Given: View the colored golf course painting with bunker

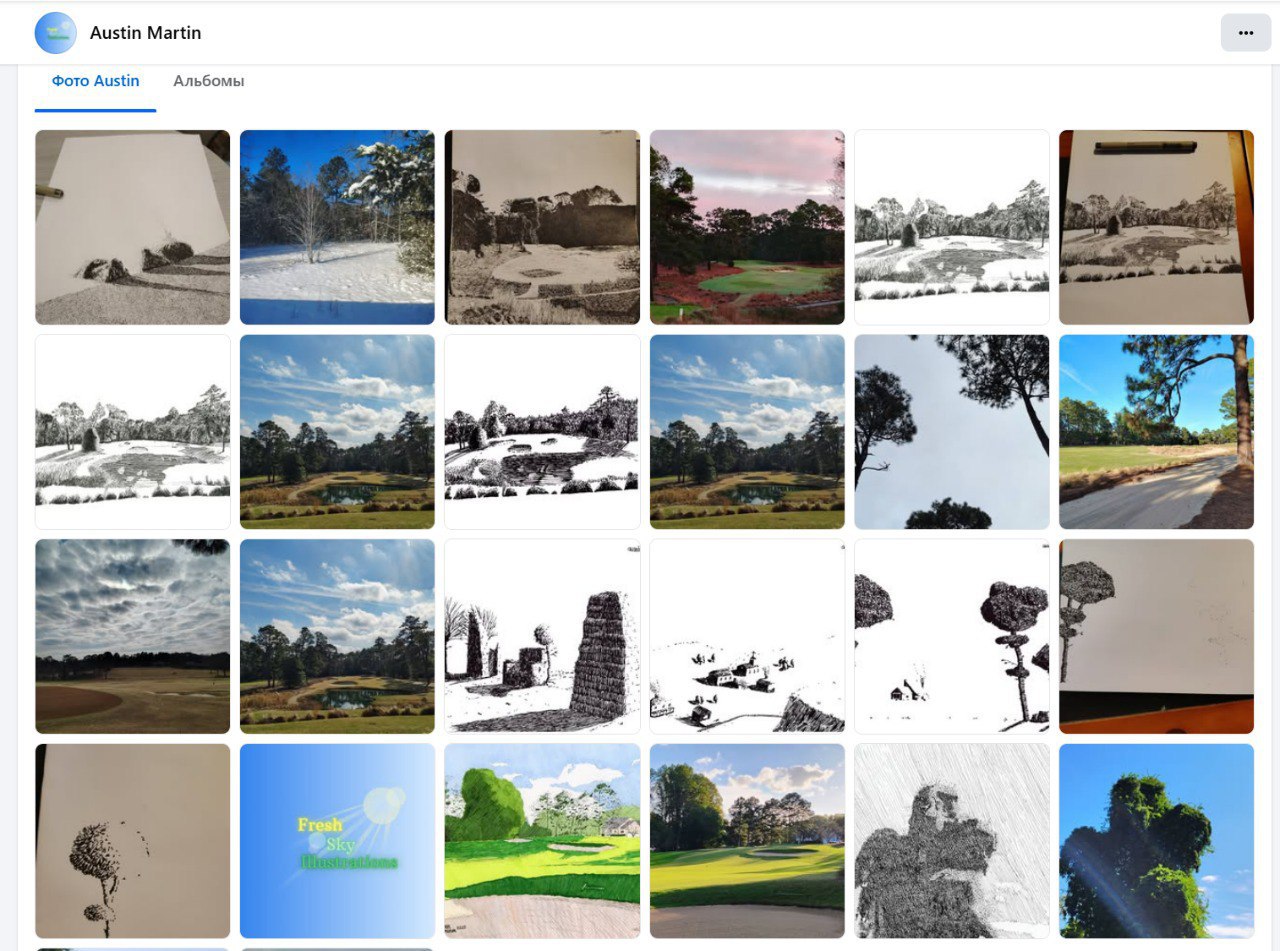Looking at the screenshot, I should point(542,840).
